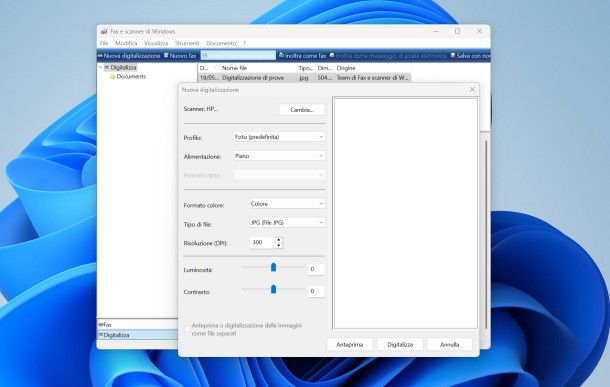Open the Strumenti menu

(x=187, y=43)
